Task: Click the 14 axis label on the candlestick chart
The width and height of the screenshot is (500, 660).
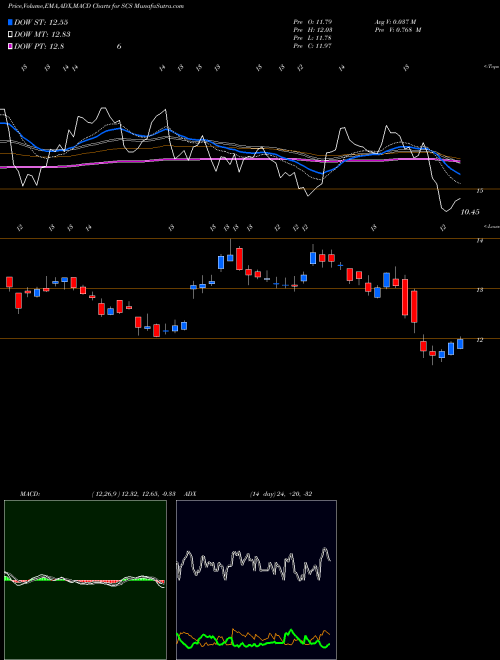Action: pyautogui.click(x=479, y=240)
